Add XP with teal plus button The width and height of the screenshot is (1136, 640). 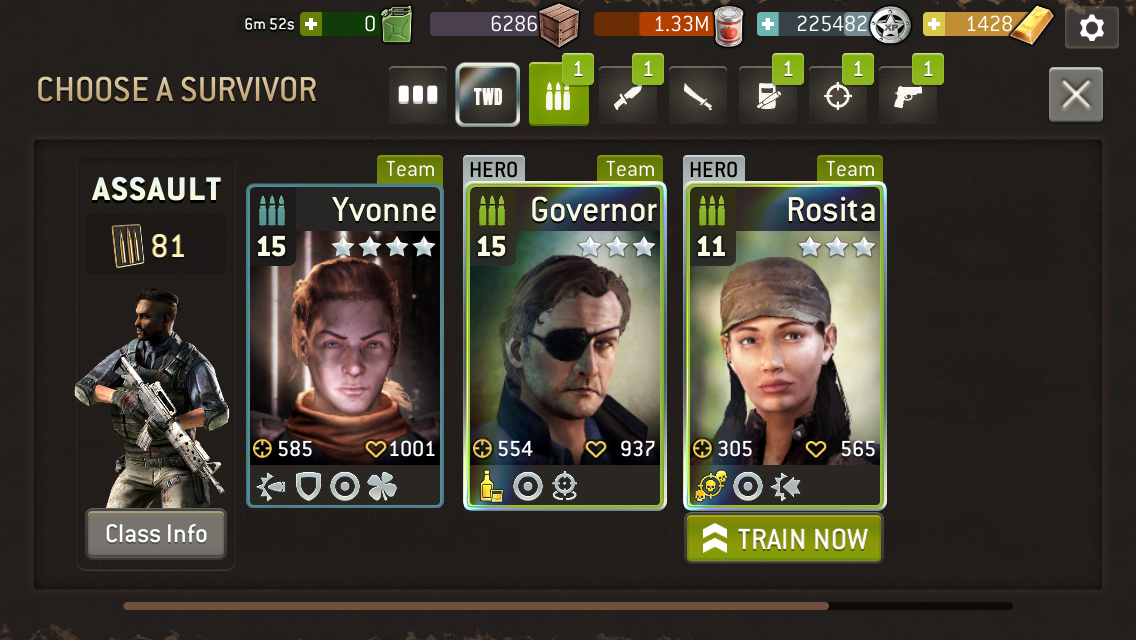coord(768,24)
